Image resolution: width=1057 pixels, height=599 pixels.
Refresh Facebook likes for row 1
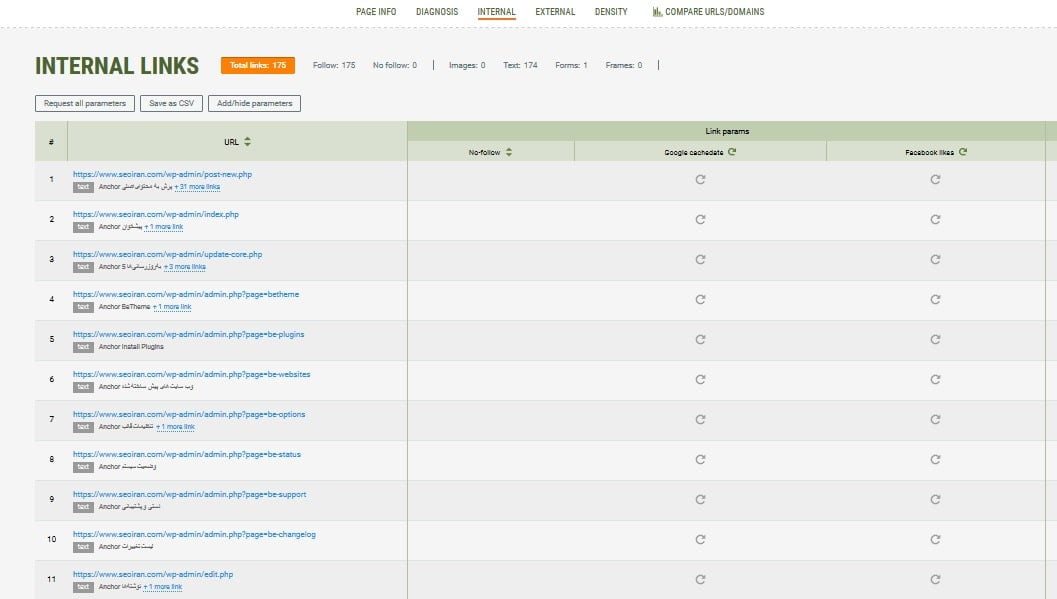click(935, 179)
